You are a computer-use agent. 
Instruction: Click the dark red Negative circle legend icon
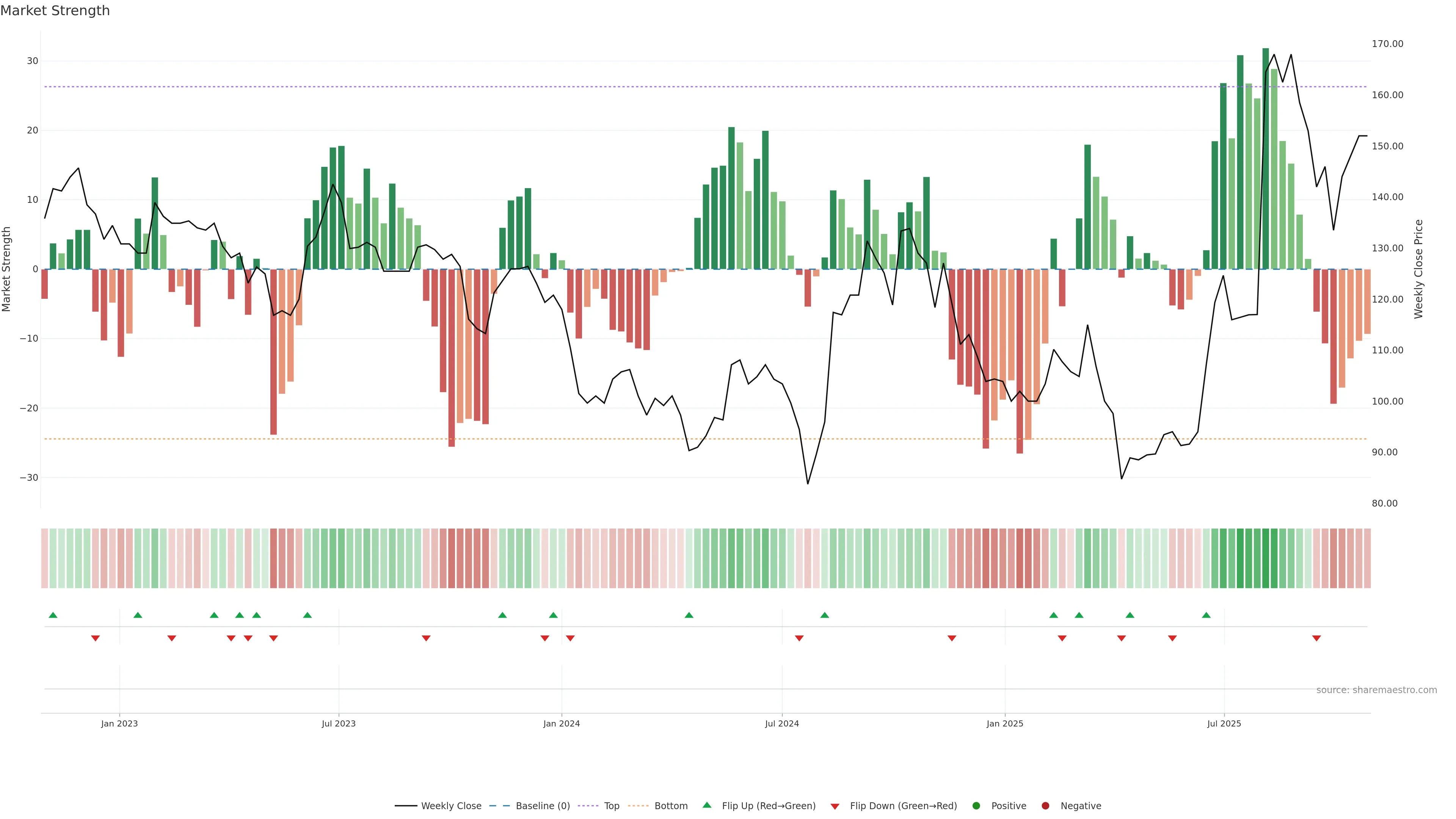pyautogui.click(x=1045, y=806)
